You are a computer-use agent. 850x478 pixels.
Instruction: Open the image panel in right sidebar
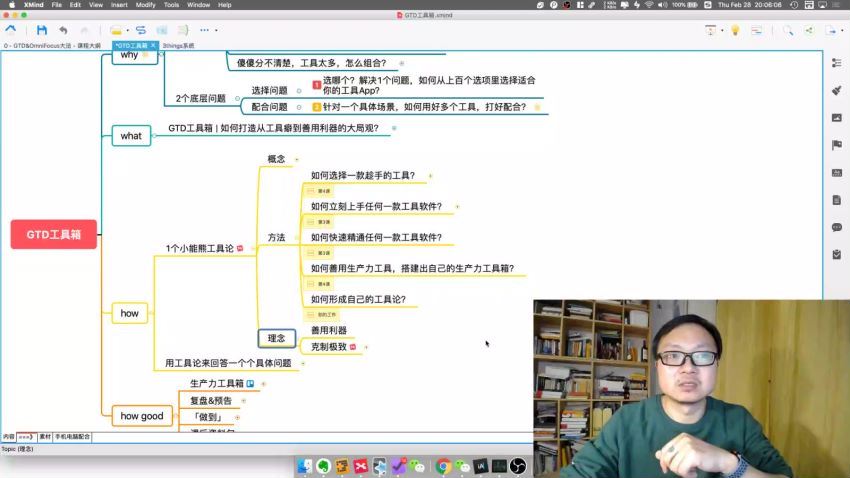point(836,118)
